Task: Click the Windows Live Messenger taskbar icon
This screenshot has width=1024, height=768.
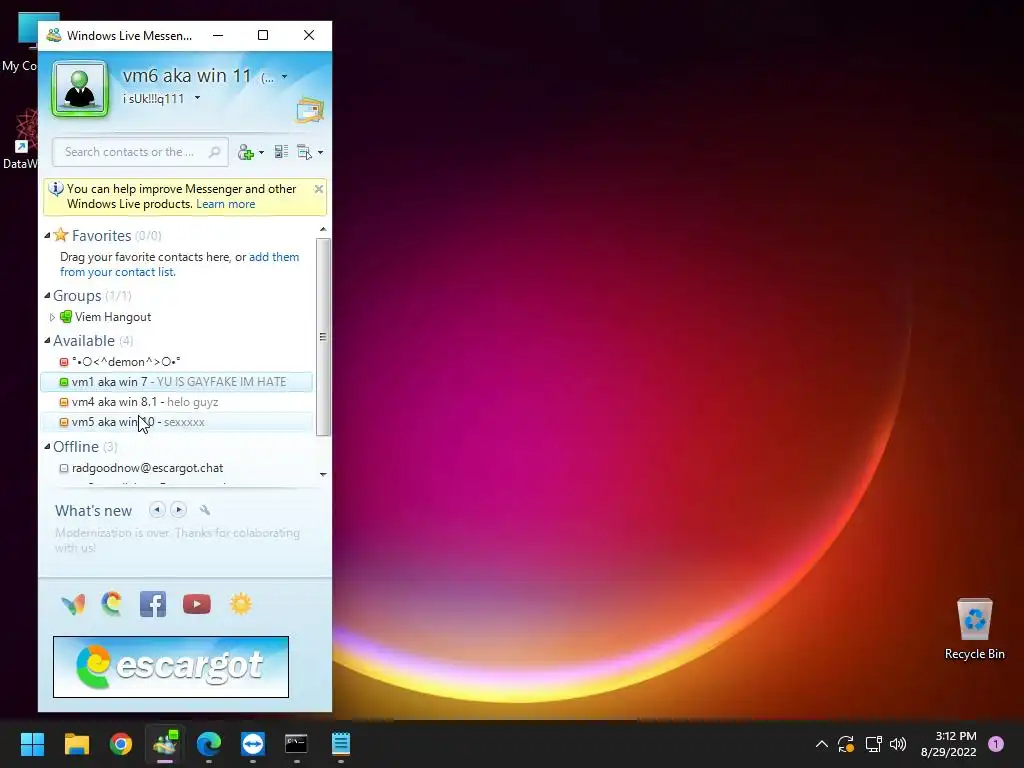Action: click(165, 744)
